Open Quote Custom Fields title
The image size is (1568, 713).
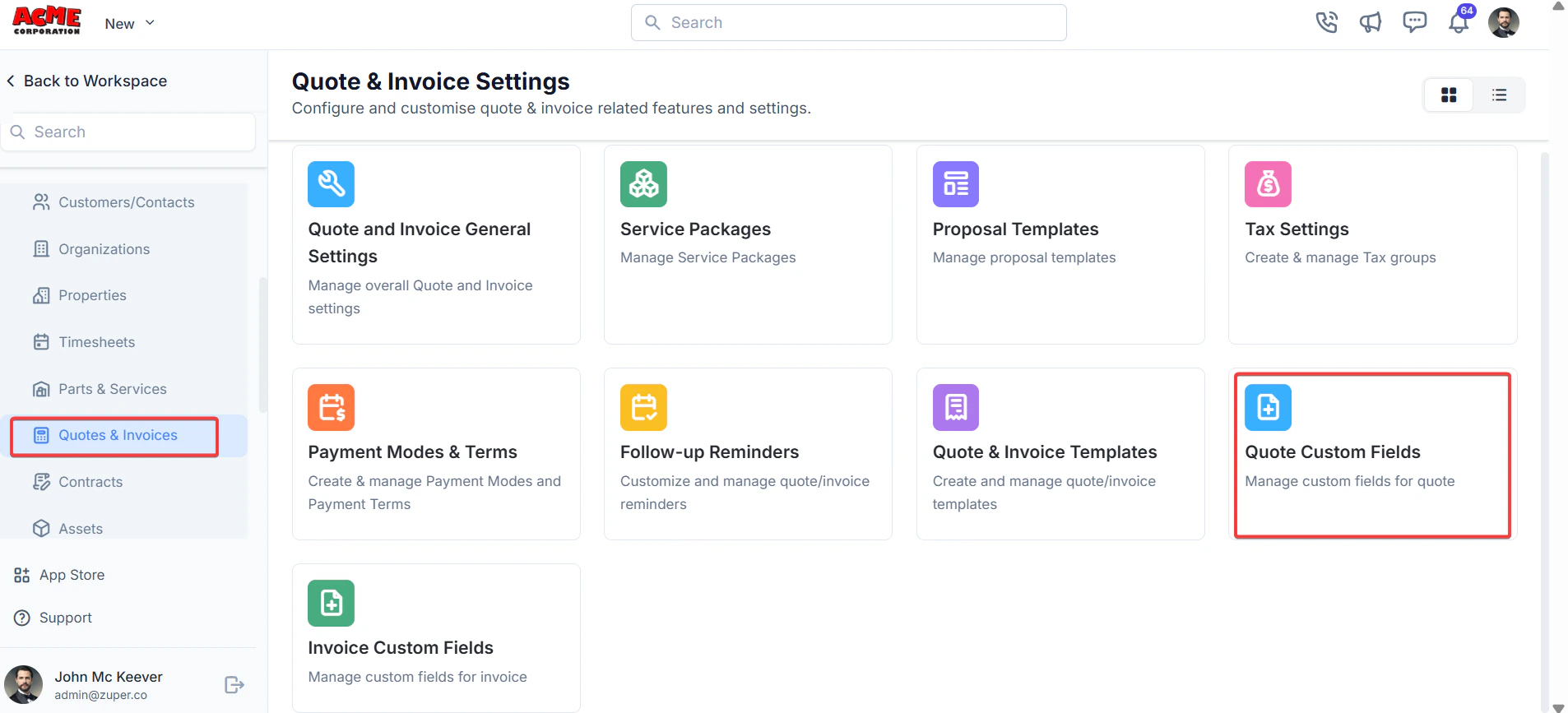click(1333, 452)
